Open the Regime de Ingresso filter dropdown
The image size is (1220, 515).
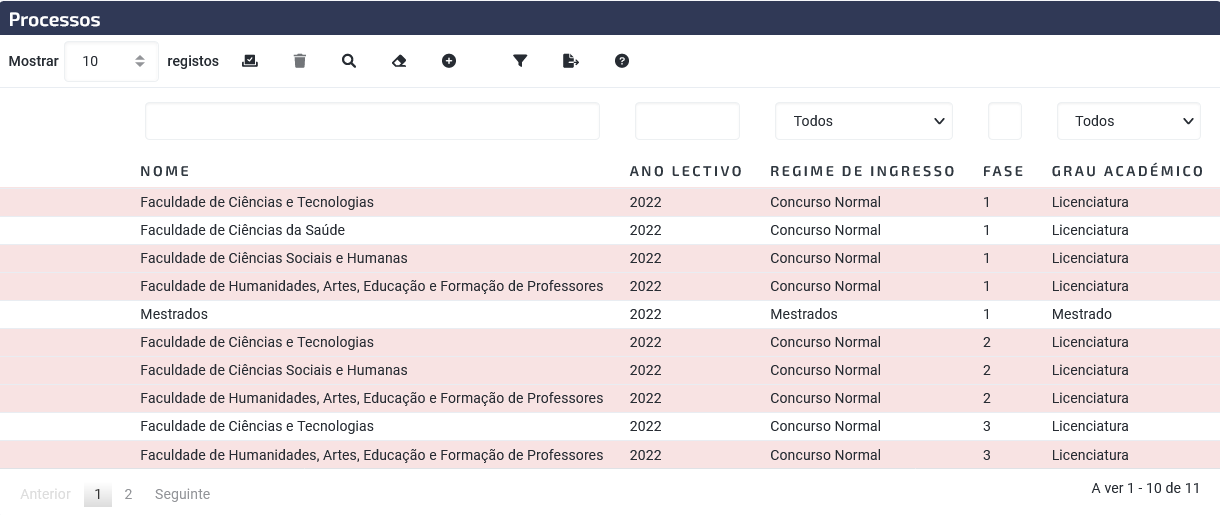tap(864, 121)
